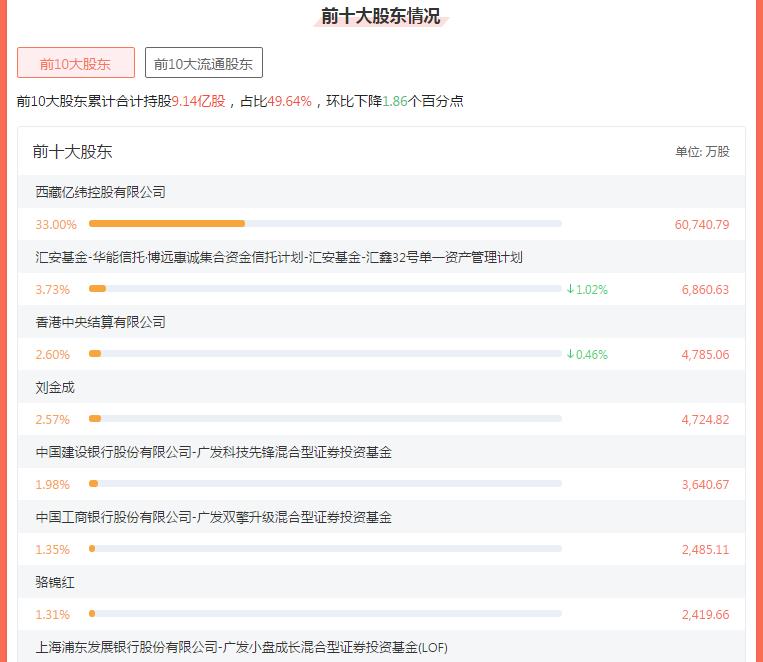Click the 前十大股东 table header
Screen dimensions: 763x662
(72, 152)
